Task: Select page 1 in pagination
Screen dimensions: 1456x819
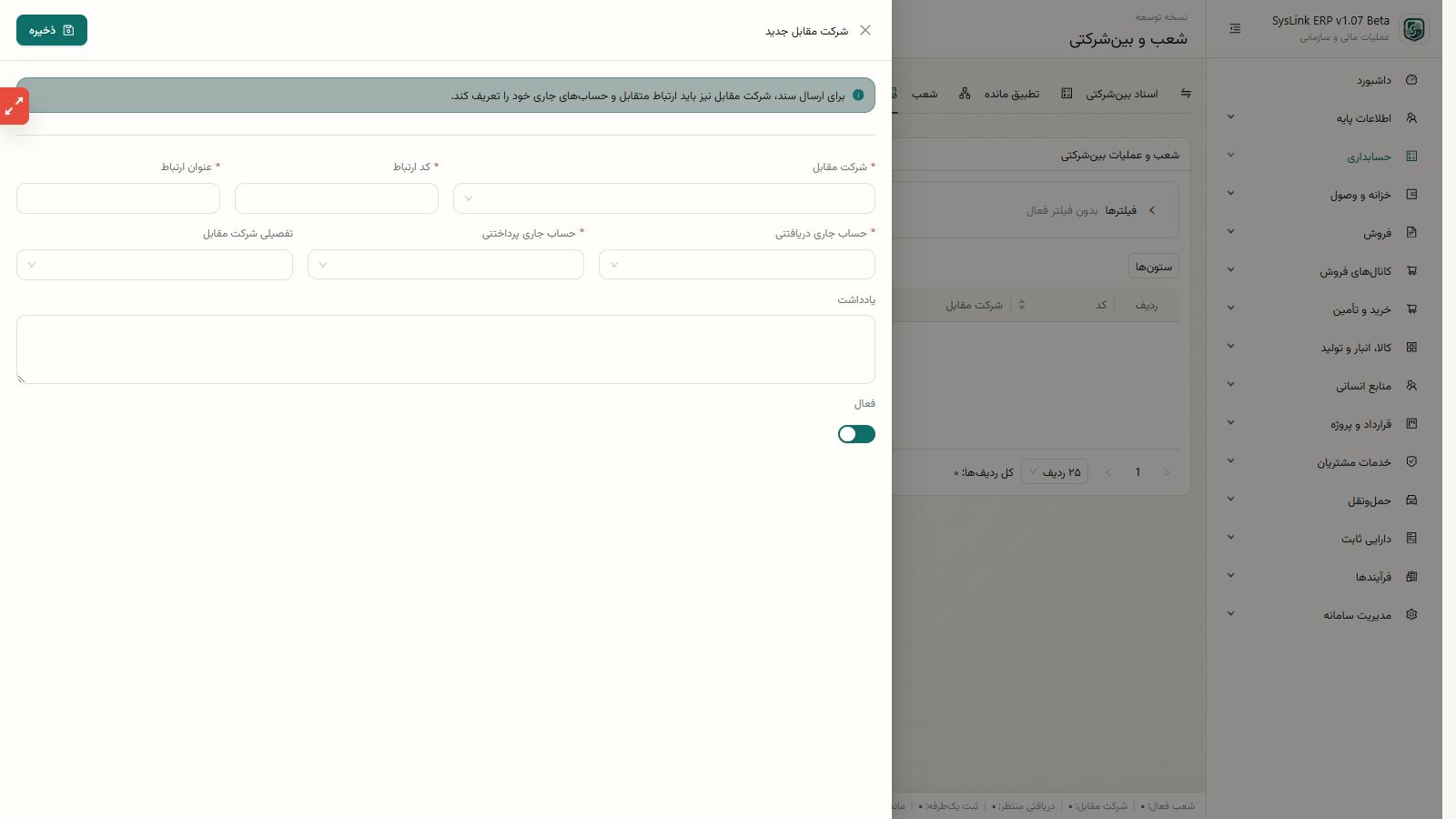Action: 1137,472
